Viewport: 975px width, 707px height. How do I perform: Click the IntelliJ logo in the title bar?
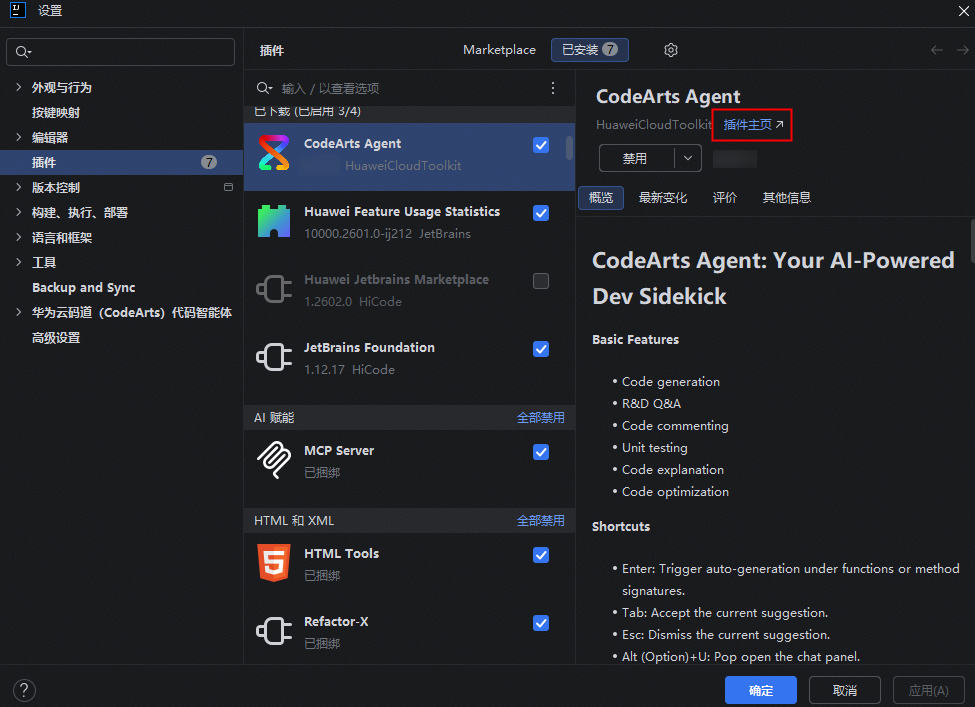tap(18, 10)
